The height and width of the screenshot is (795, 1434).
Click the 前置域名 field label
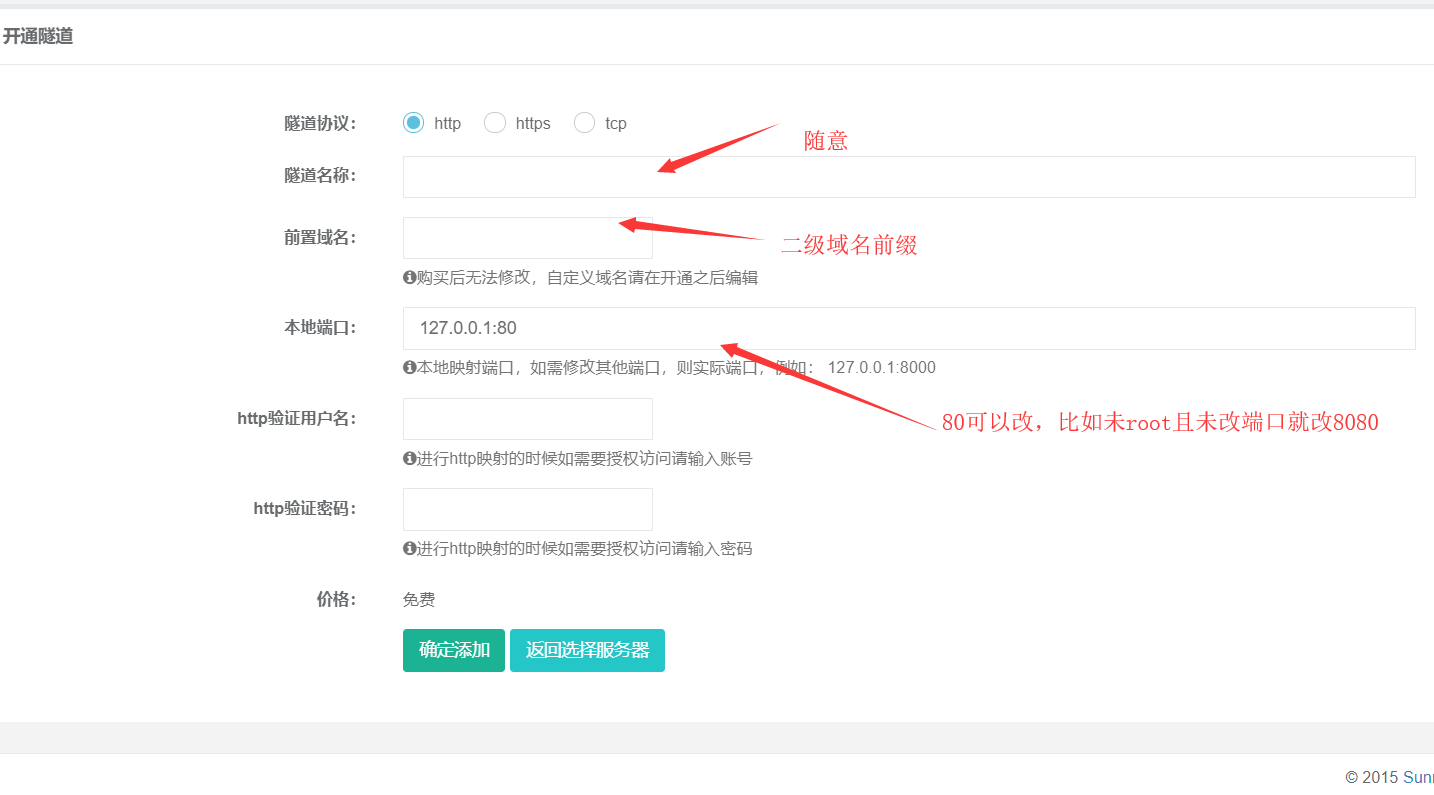click(320, 237)
